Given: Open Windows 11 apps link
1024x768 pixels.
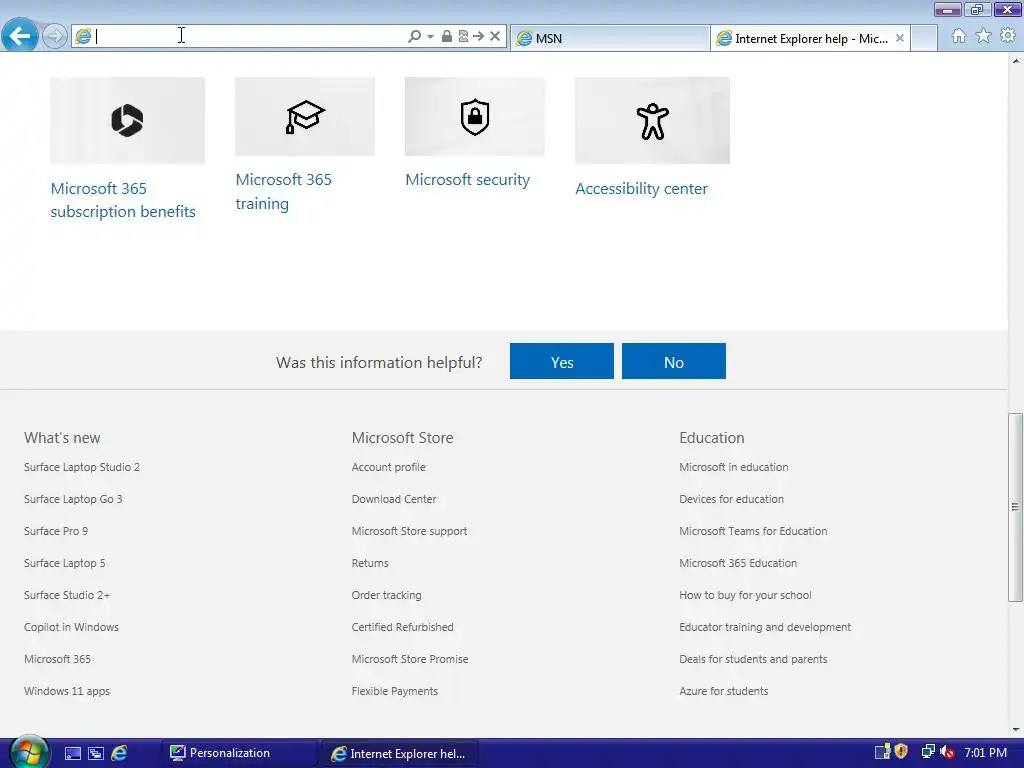Looking at the screenshot, I should 67,691.
